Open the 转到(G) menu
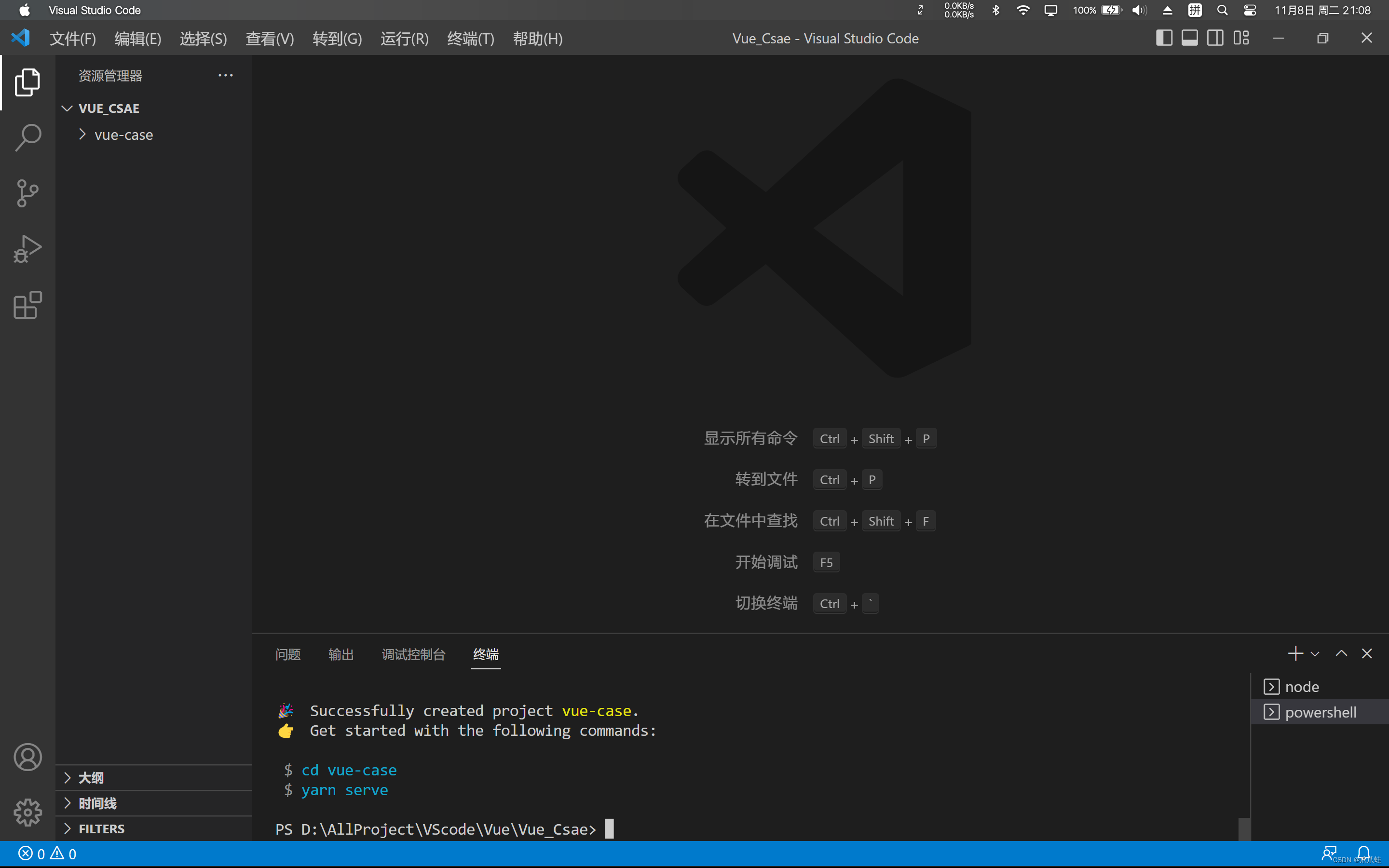 click(x=337, y=39)
